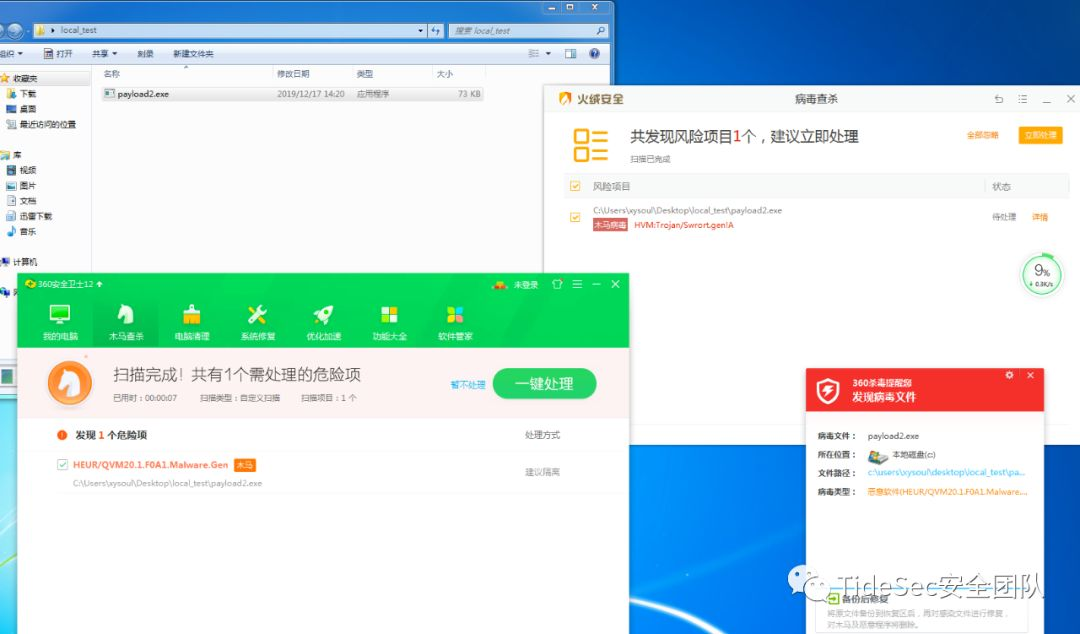Viewport: 1080px width, 634px height.
Task: Toggle the Explorer preview pane
Action: [570, 53]
